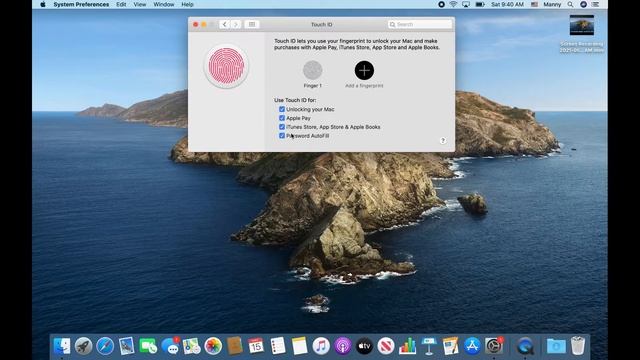
Task: Open the Window menu
Action: [x=164, y=4]
